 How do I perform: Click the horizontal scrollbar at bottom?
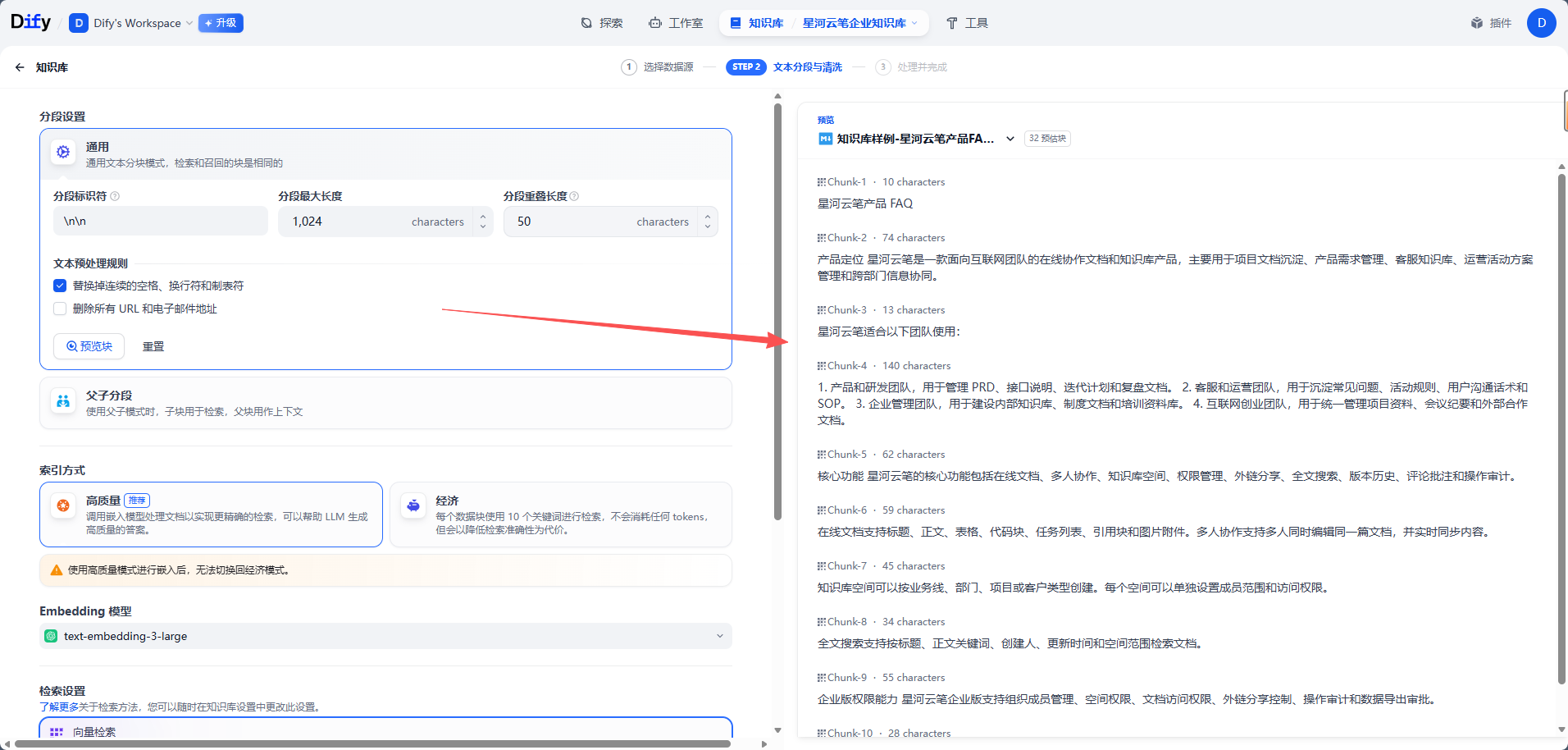tap(372, 744)
